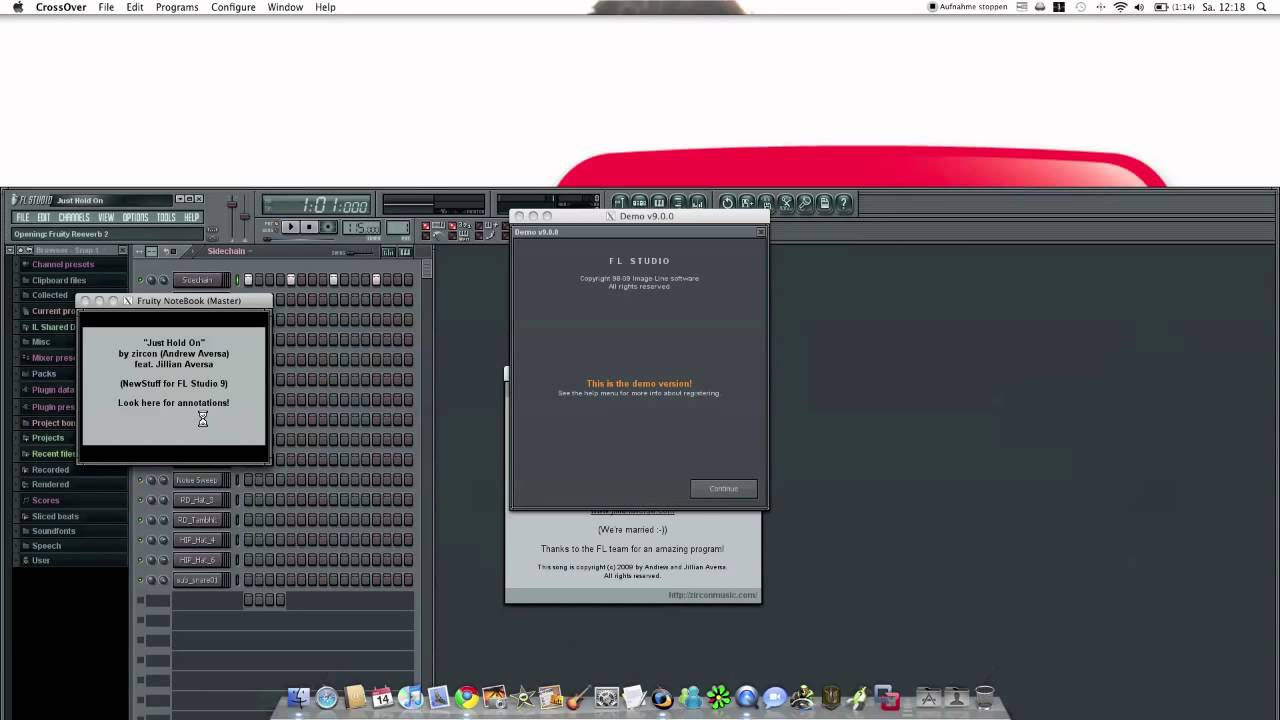Click the zirconmusic.com link in the notebook
The width and height of the screenshot is (1280, 720).
point(712,595)
